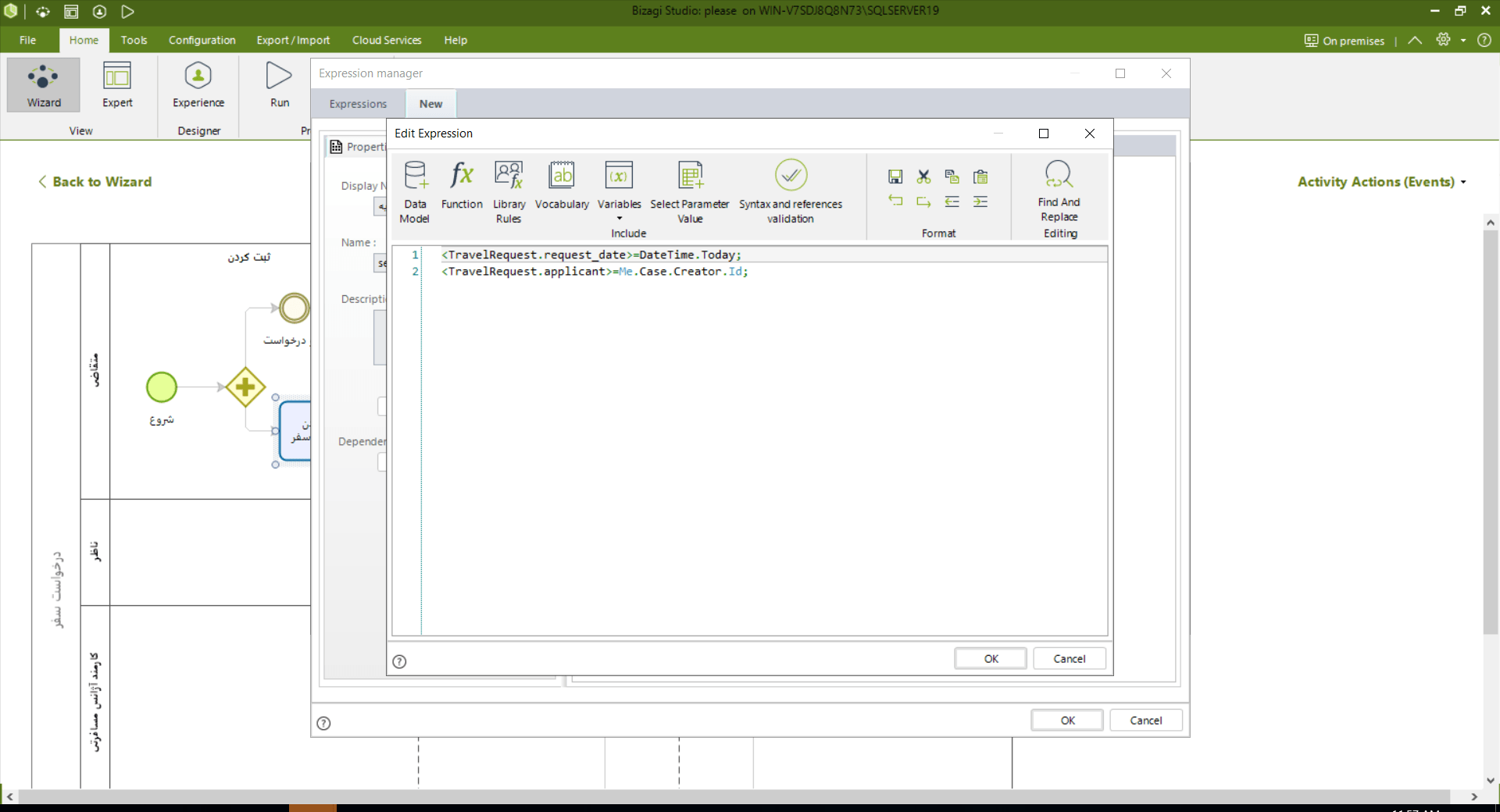Click the Bizagi logo icon
Screen dimensions: 1500x812
click(x=11, y=11)
